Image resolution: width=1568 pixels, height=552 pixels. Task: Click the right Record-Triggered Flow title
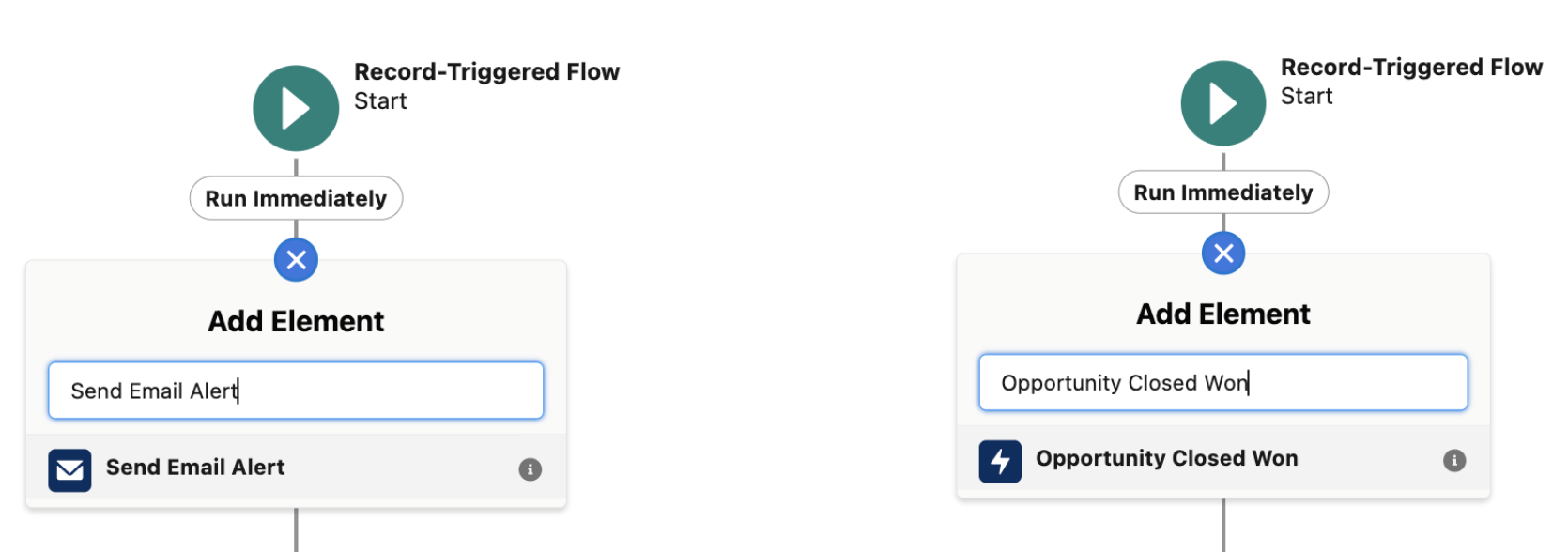(x=1412, y=67)
